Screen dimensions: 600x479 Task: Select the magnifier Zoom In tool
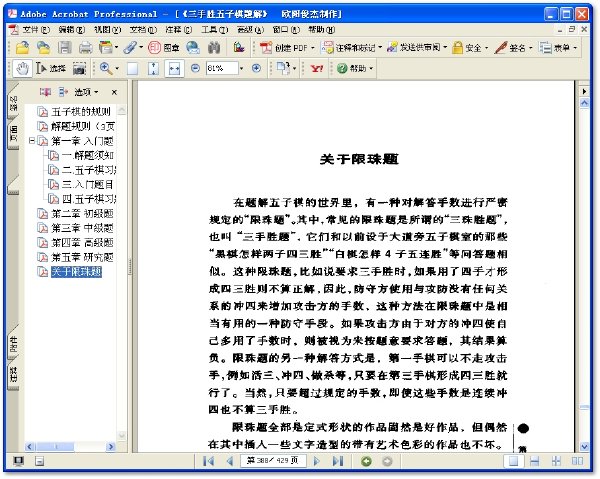pos(106,68)
